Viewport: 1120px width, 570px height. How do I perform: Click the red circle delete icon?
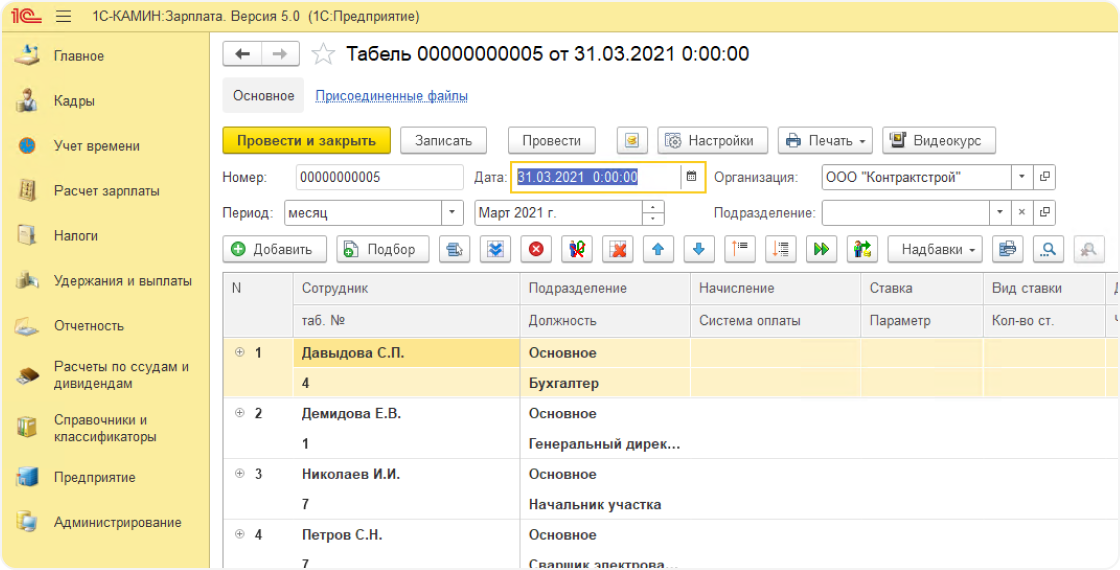[536, 249]
